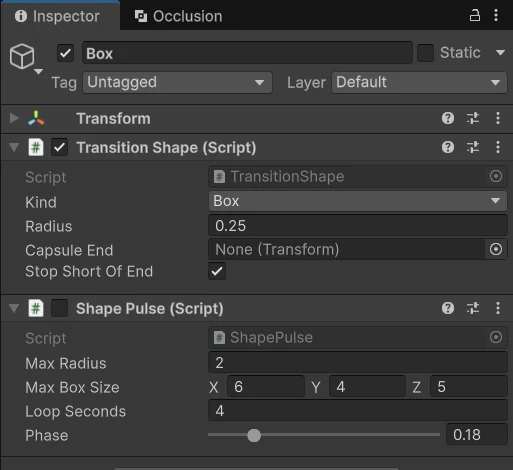The image size is (513, 470).
Task: Toggle the Inspector lock icon
Action: coord(475,15)
